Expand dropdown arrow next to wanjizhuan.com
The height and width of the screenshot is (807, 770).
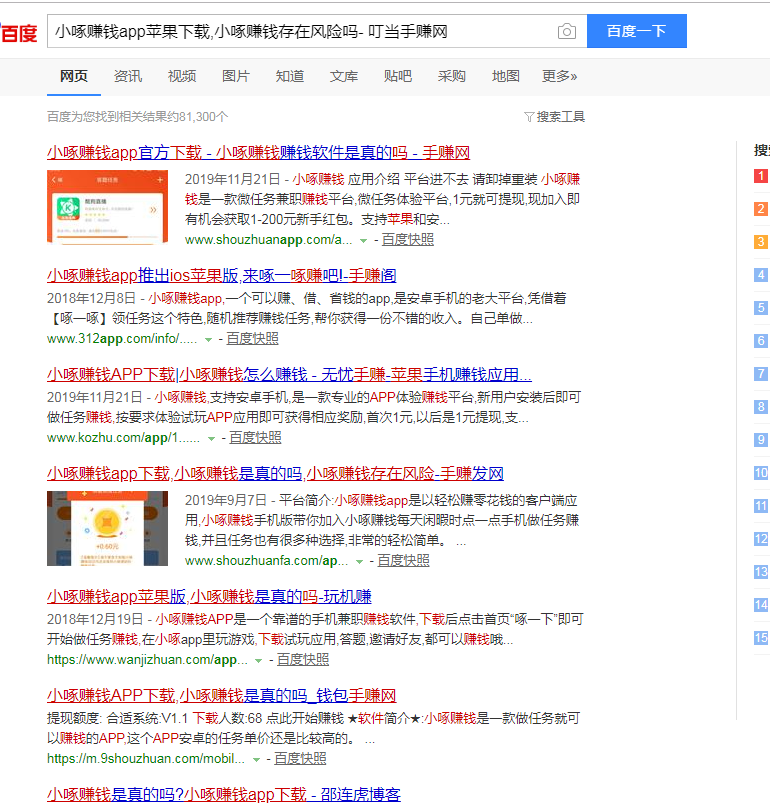coord(258,660)
